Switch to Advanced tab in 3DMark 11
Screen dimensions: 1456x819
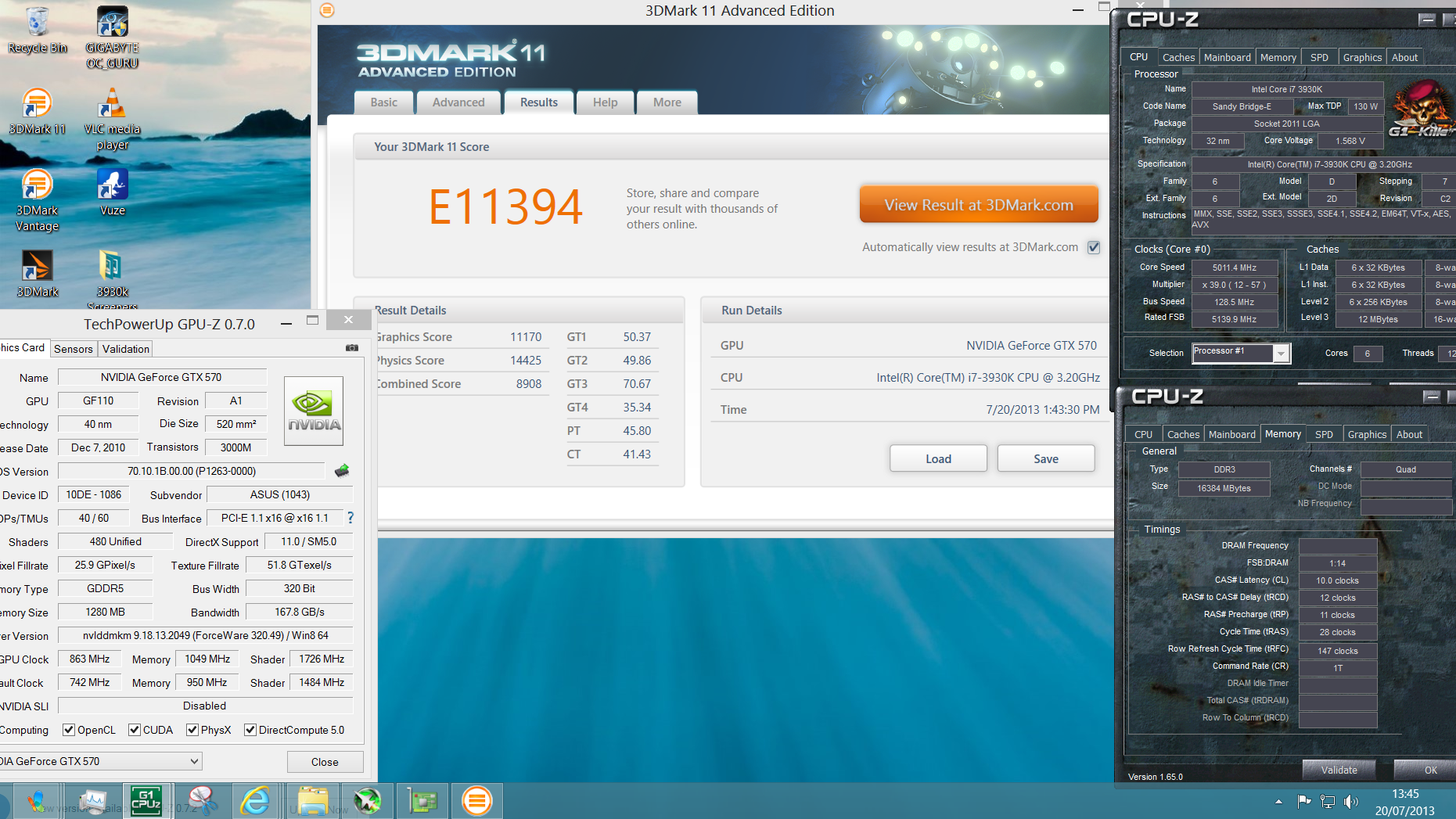point(458,102)
